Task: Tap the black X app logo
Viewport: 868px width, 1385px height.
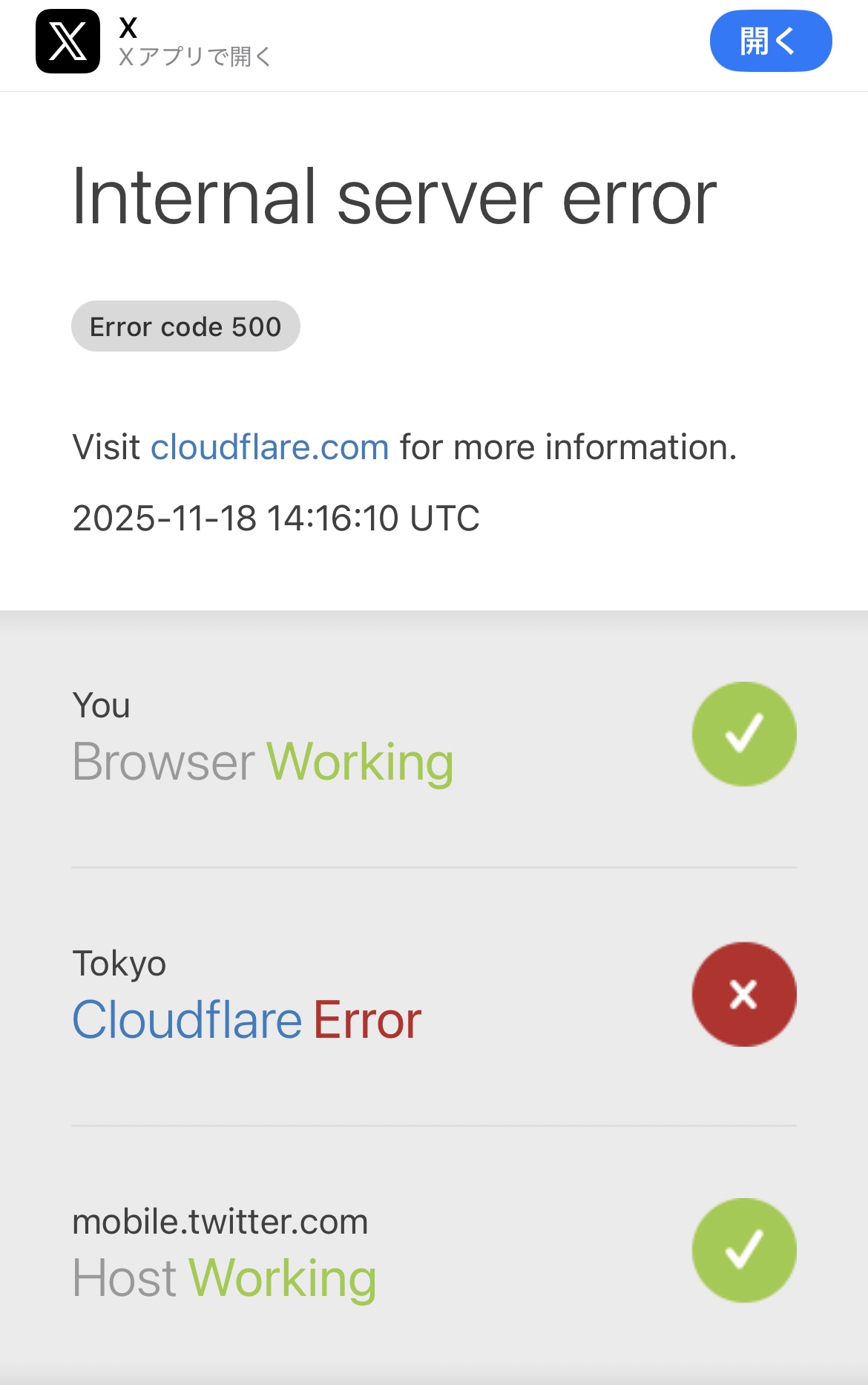Action: click(x=68, y=42)
